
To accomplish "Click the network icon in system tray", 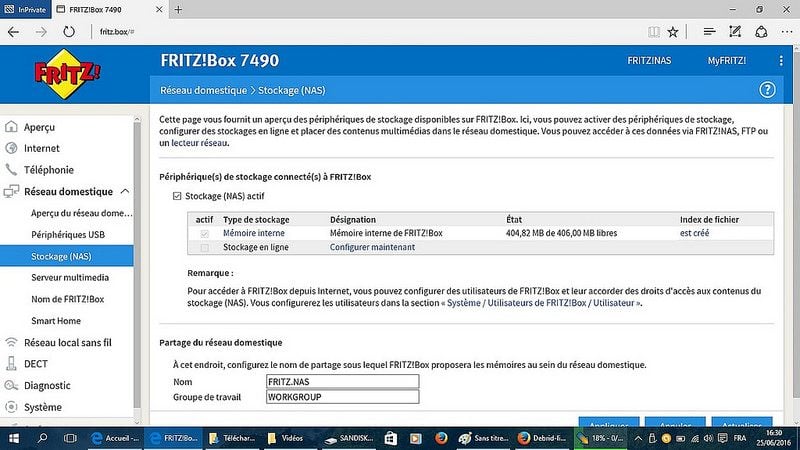I will (x=694, y=438).
